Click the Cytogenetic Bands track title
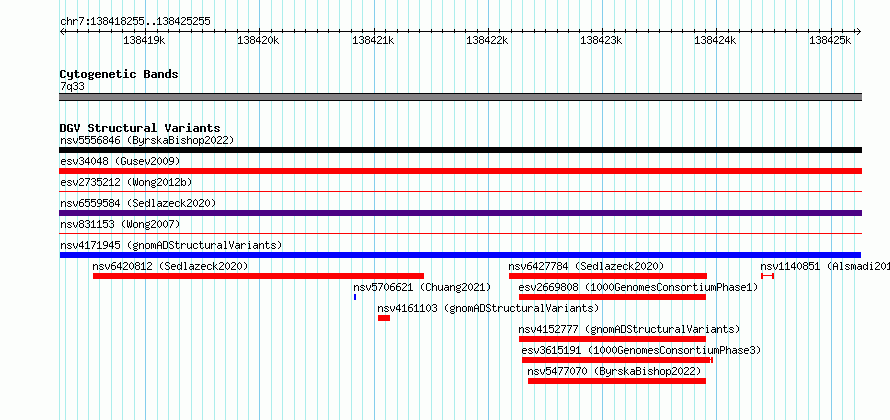This screenshot has height=420, width=890. (x=119, y=74)
